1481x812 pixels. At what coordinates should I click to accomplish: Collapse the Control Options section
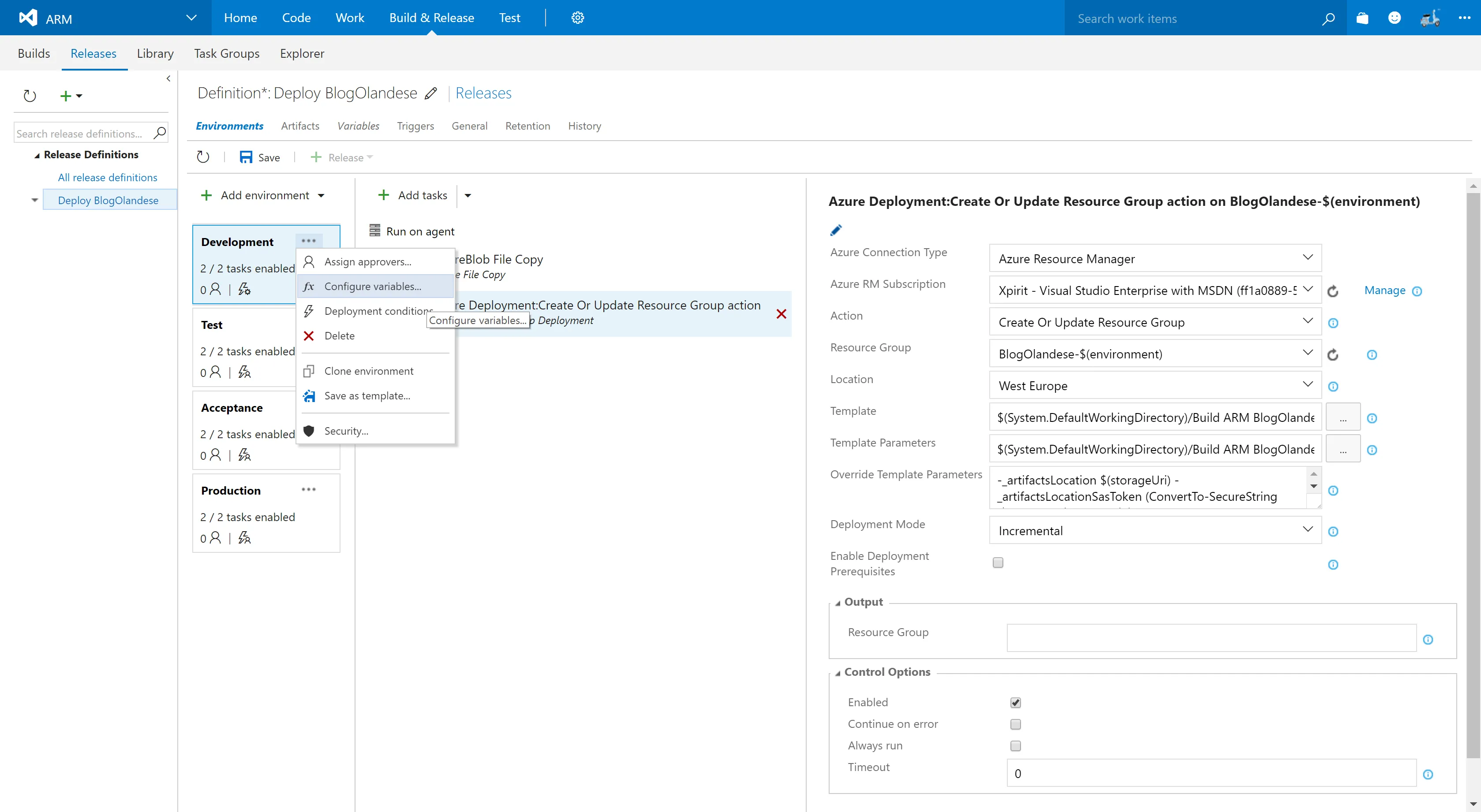pyautogui.click(x=838, y=673)
